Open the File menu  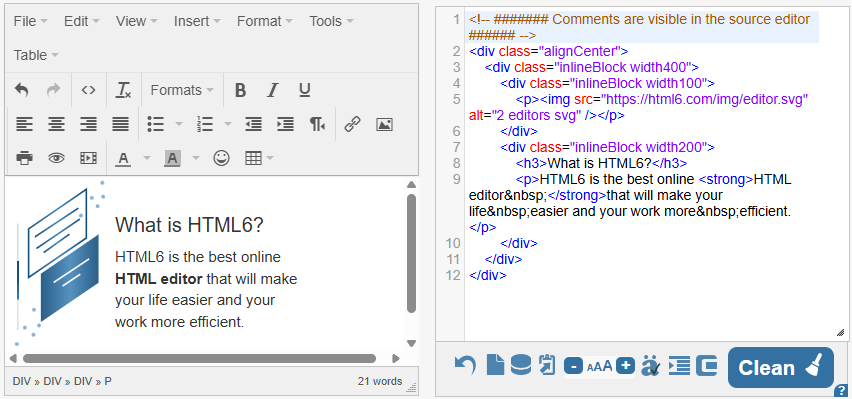point(30,21)
